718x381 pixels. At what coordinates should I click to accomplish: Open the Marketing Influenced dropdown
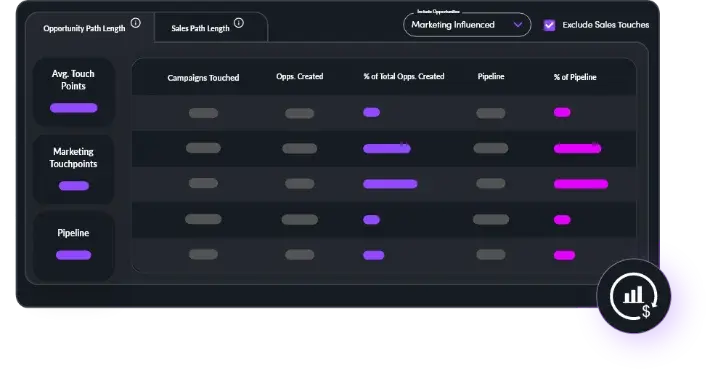(x=467, y=25)
